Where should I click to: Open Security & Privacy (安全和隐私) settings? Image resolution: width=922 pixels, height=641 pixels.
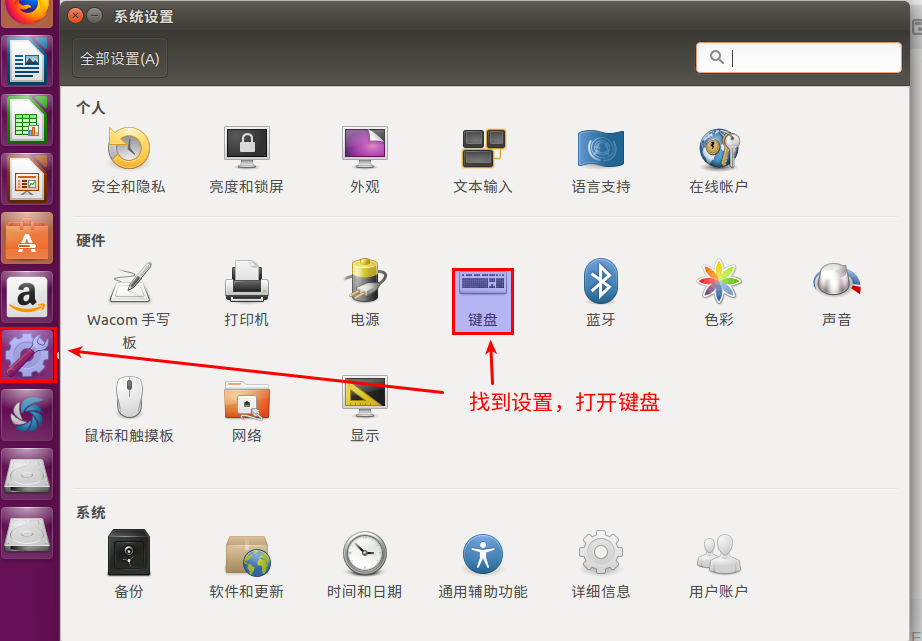(x=128, y=160)
